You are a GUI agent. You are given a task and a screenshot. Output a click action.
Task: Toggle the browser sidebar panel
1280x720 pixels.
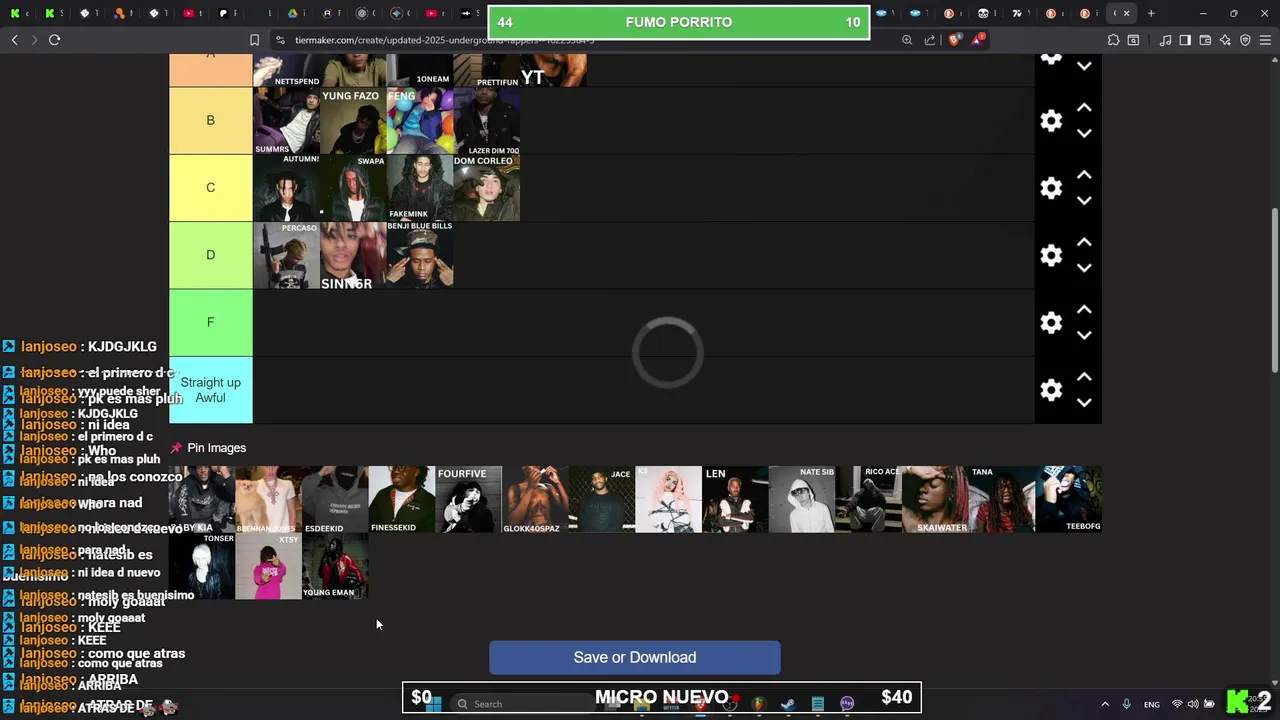tap(1185, 40)
